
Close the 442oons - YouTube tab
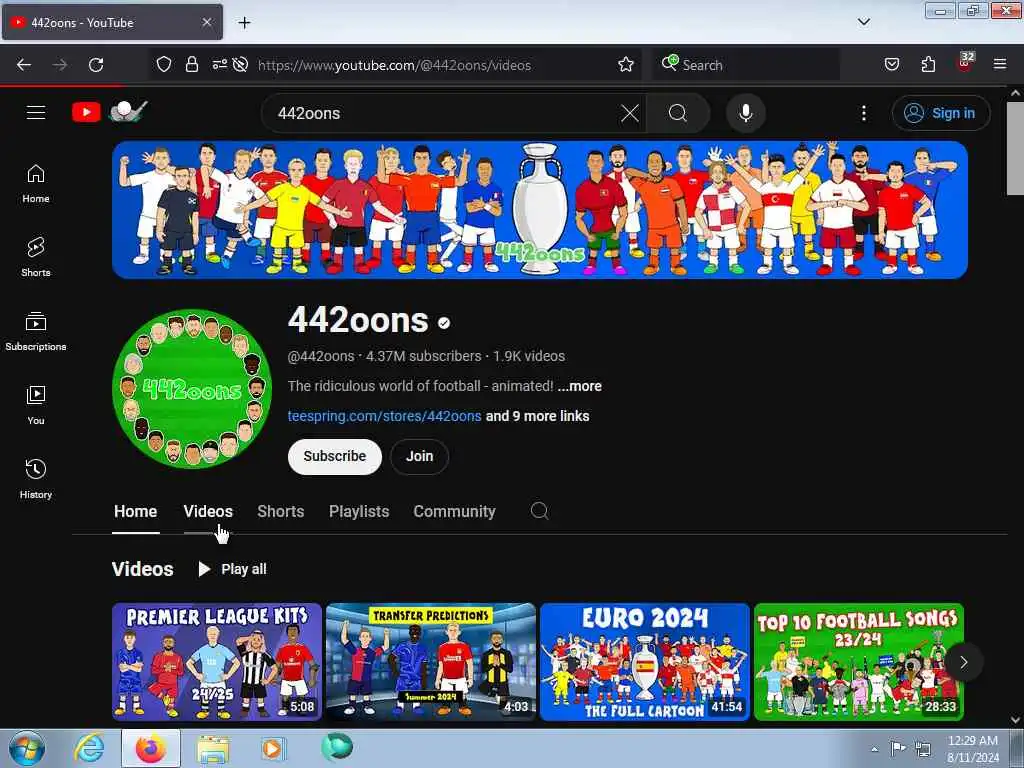pos(206,22)
